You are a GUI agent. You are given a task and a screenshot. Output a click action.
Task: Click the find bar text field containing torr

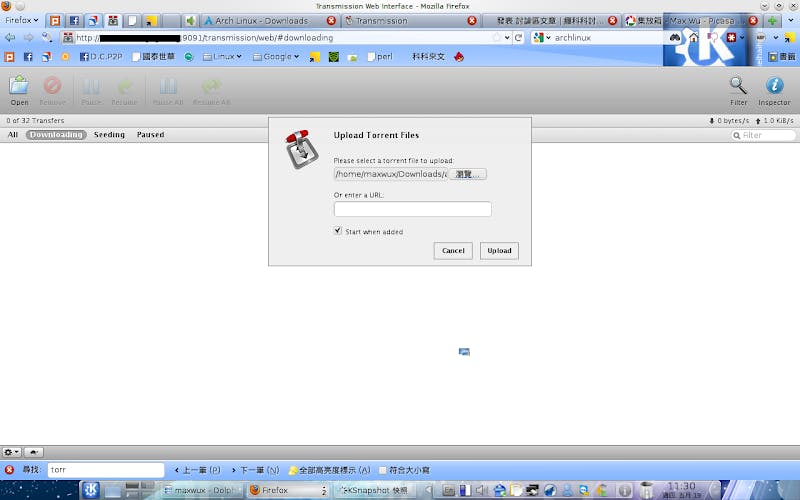pos(106,470)
